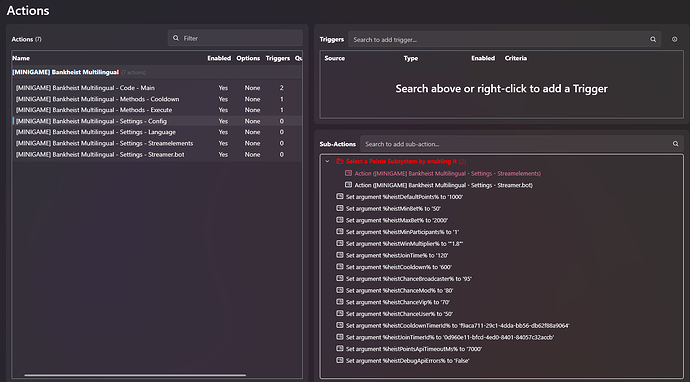Viewport: 690px width, 382px height.
Task: Click icon for %heistDefaultPoints% argument
Action: pos(340,197)
